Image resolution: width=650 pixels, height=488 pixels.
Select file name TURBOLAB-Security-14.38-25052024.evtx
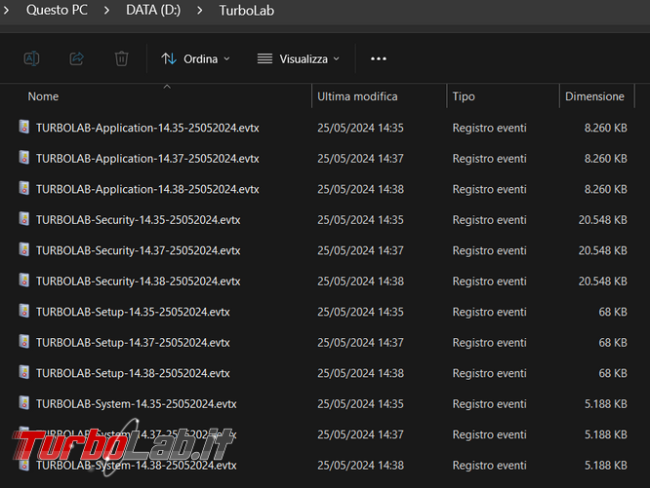138,282
